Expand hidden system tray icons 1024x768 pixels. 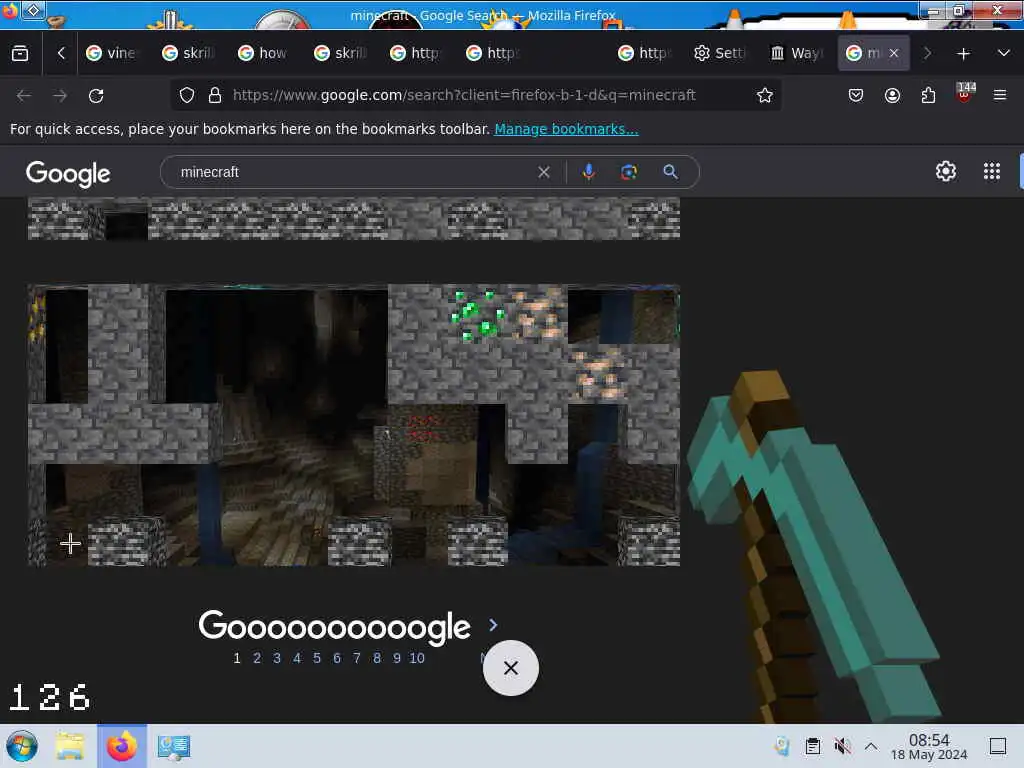coord(871,746)
